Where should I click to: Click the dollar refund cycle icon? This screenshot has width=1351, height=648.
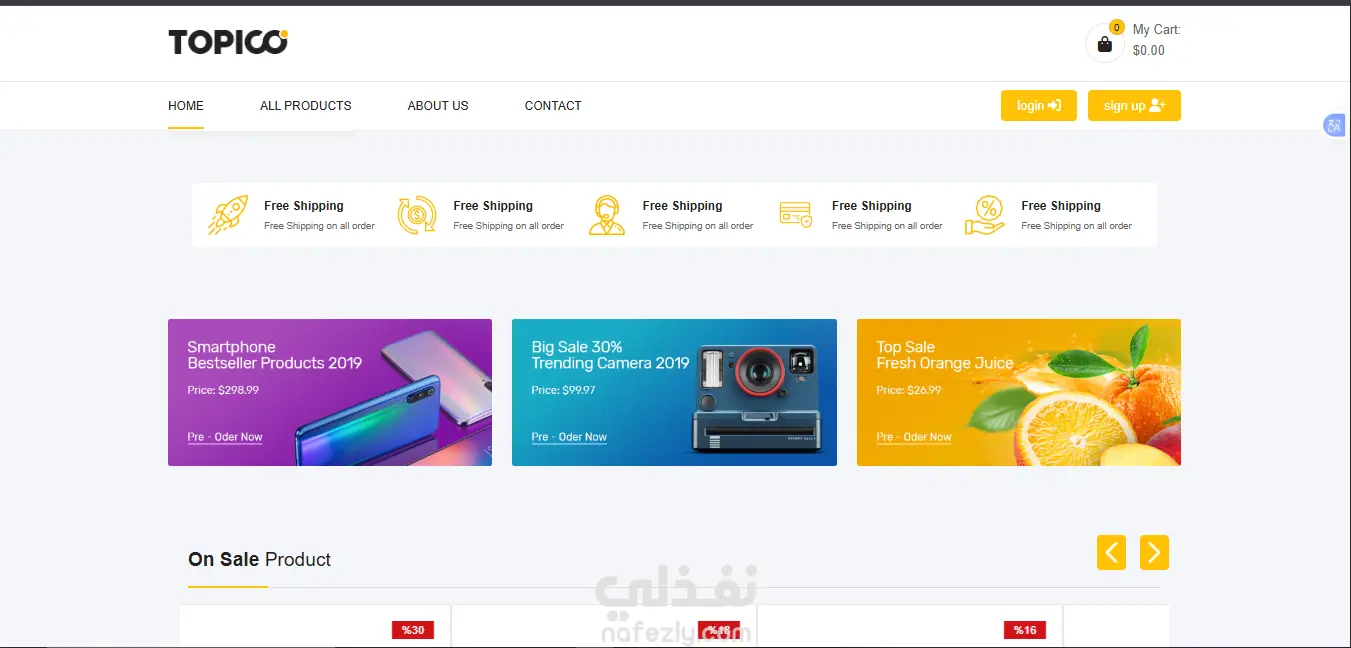[417, 215]
